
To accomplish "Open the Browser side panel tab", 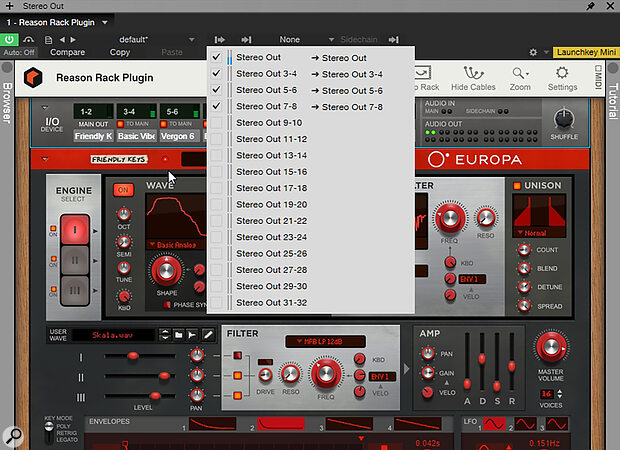I will click(7, 103).
